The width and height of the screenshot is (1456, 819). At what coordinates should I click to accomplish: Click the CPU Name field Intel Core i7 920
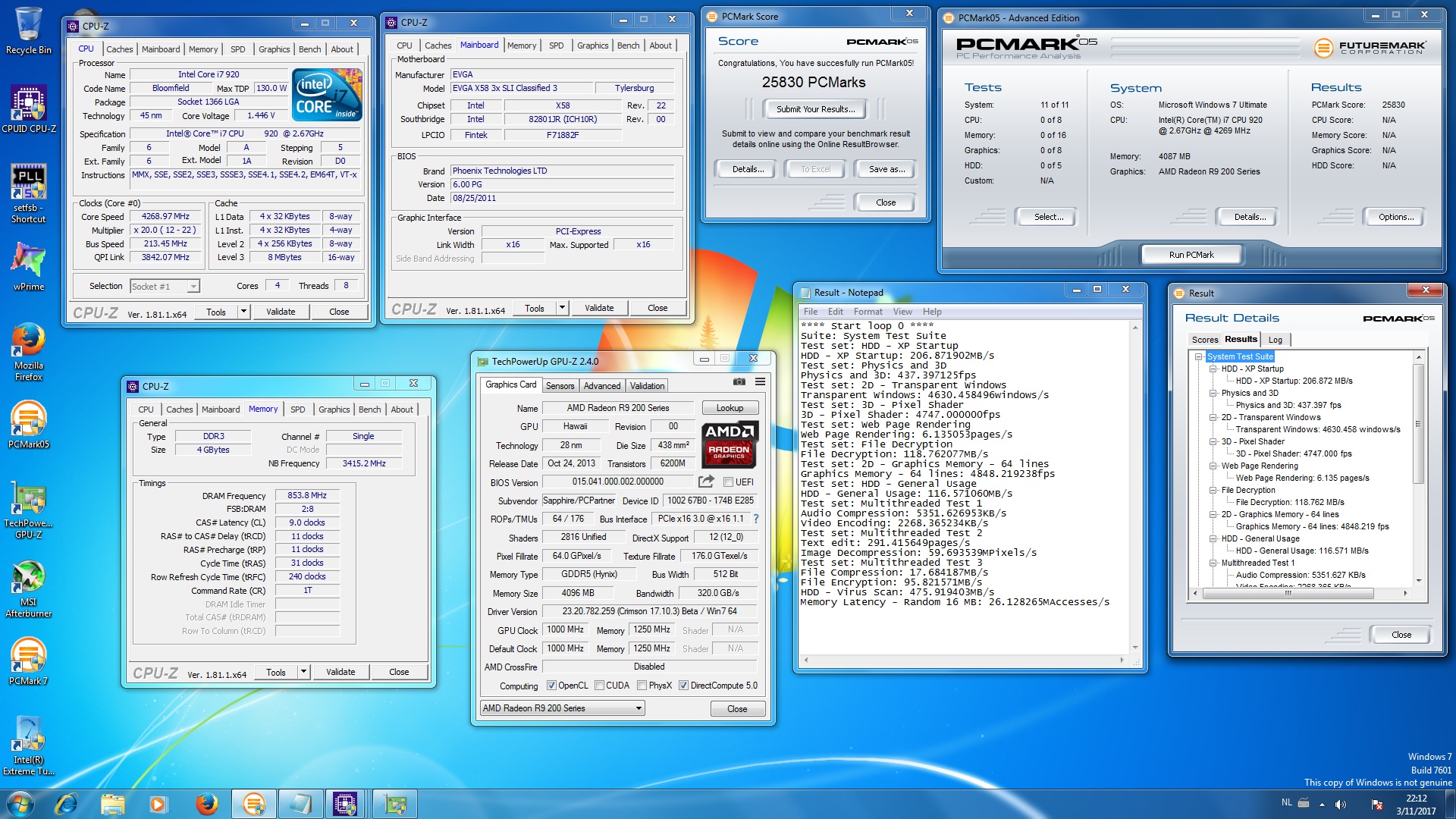pyautogui.click(x=209, y=74)
